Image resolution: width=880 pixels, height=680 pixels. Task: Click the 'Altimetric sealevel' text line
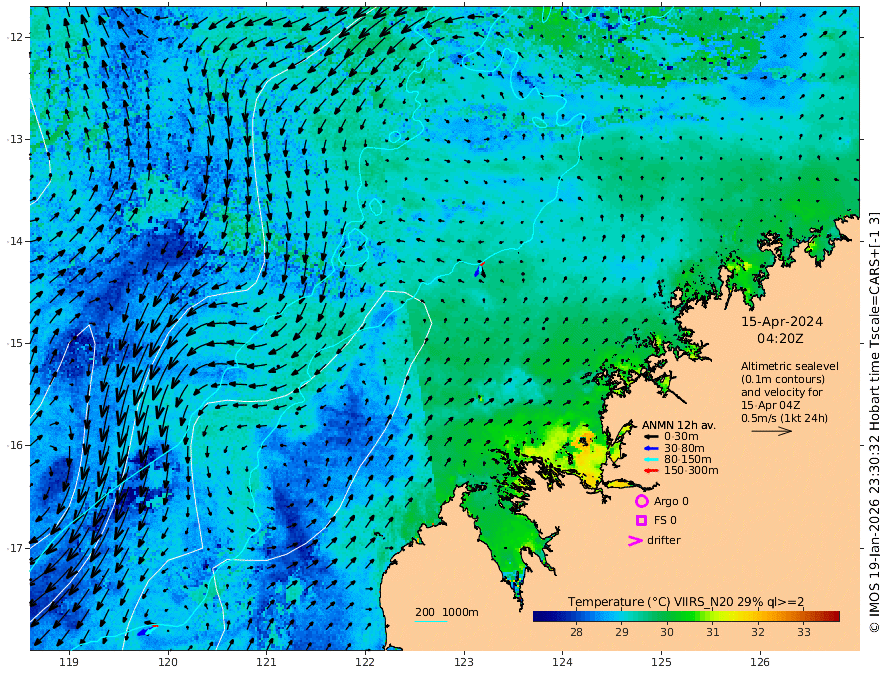(x=790, y=366)
